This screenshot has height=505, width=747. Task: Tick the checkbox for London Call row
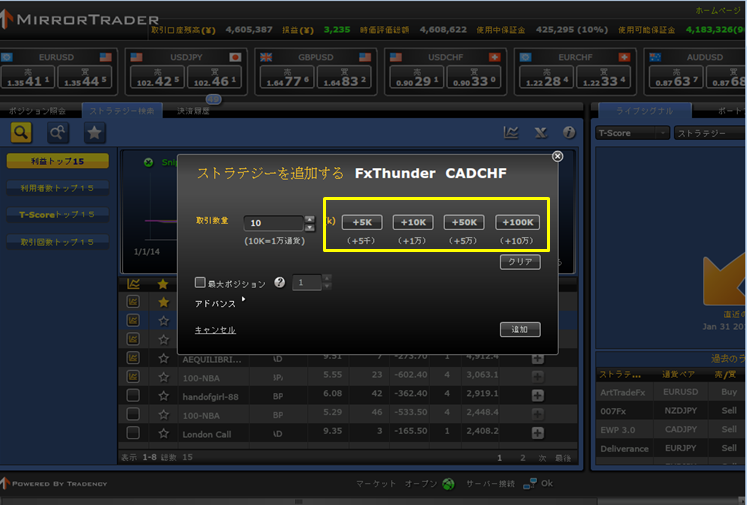click(133, 433)
